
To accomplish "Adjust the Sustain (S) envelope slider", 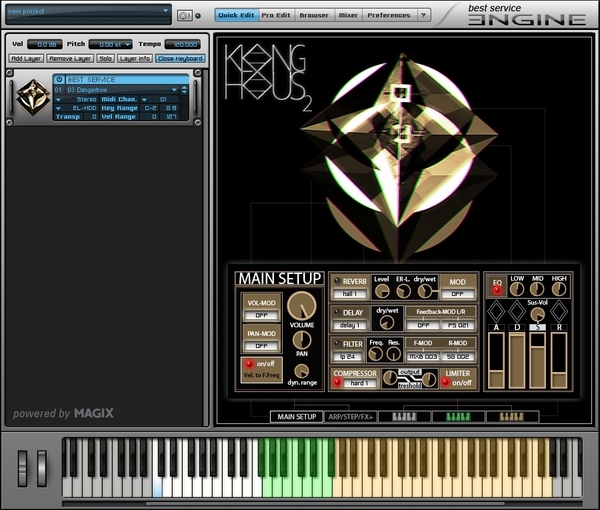I will click(x=538, y=360).
